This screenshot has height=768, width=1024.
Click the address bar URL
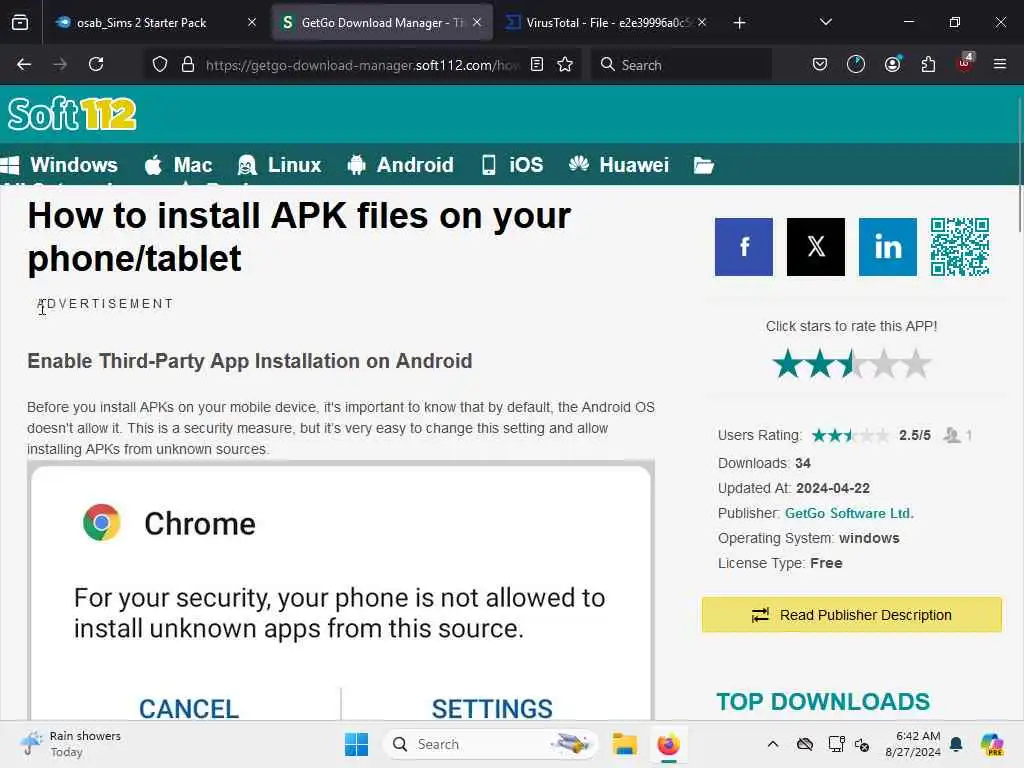(x=362, y=65)
